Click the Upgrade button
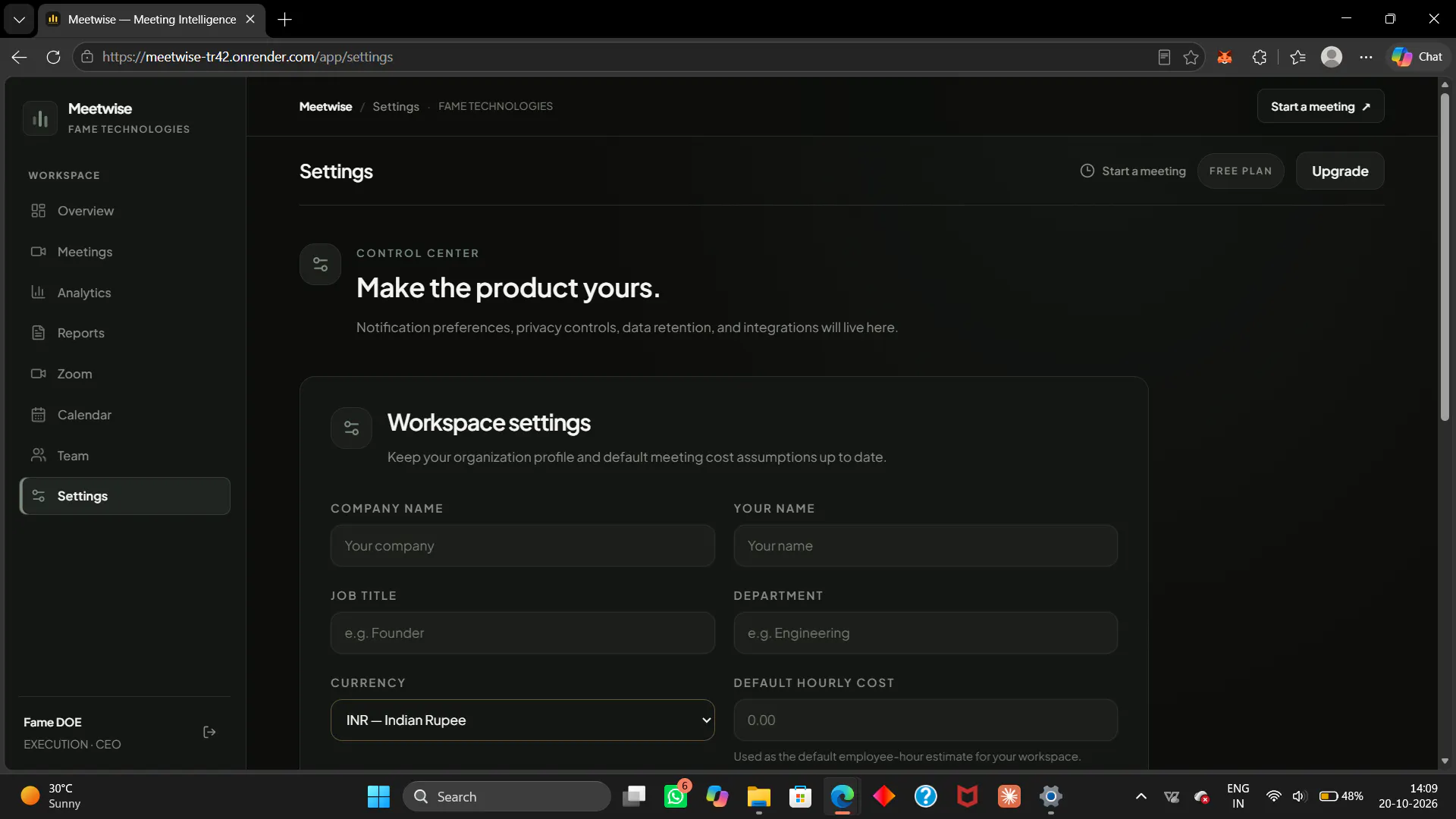The width and height of the screenshot is (1456, 819). 1340,171
